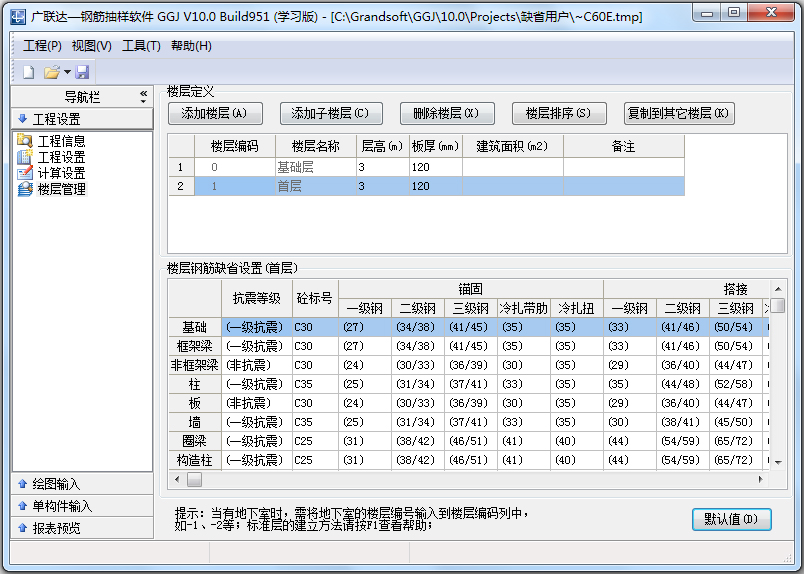Select 工程设置 item in navigation tree
Image resolution: width=804 pixels, height=574 pixels.
(61, 157)
